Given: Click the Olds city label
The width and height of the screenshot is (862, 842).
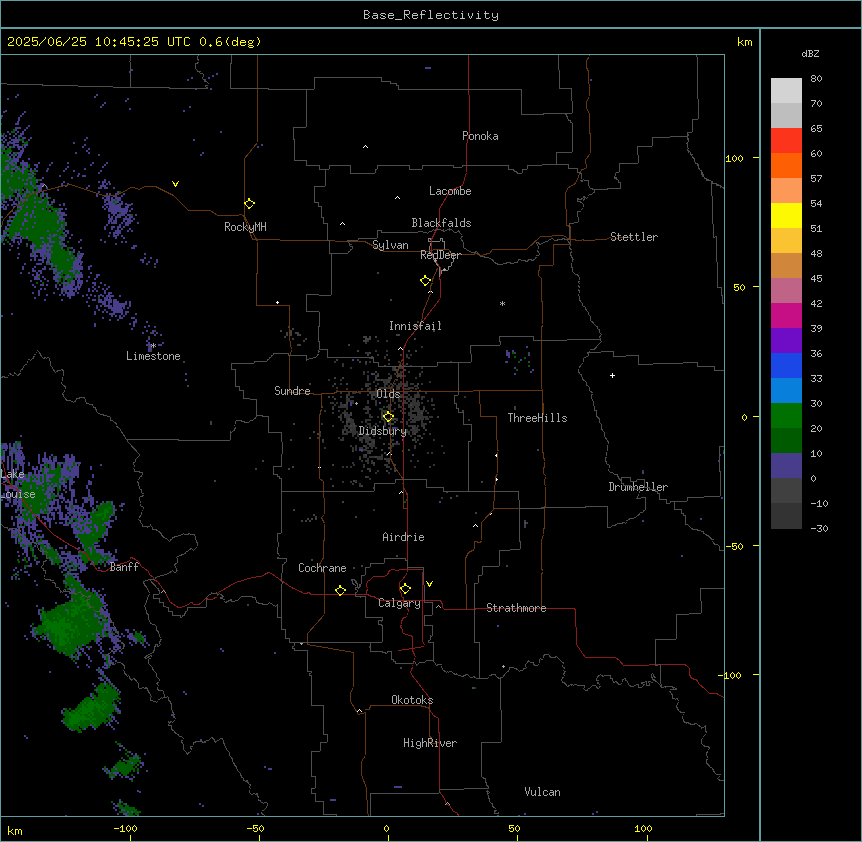Looking at the screenshot, I should coord(388,394).
